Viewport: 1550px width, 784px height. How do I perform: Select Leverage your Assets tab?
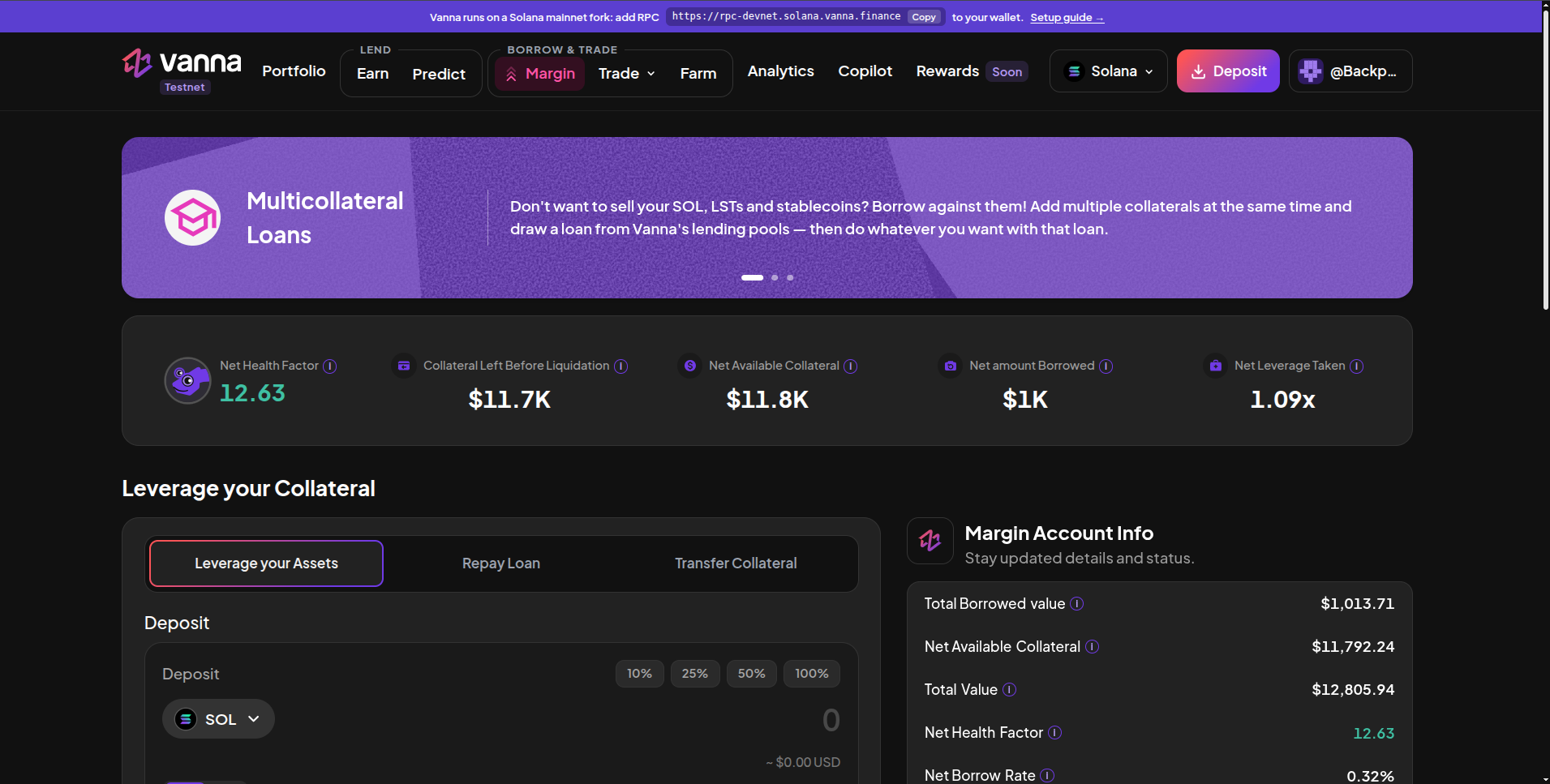266,563
